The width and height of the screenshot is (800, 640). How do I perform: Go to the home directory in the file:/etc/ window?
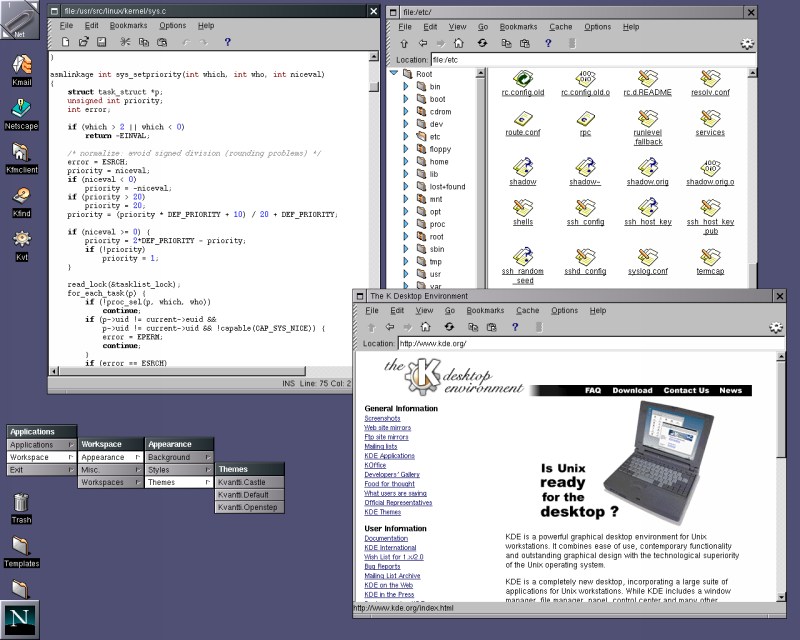(x=459, y=43)
